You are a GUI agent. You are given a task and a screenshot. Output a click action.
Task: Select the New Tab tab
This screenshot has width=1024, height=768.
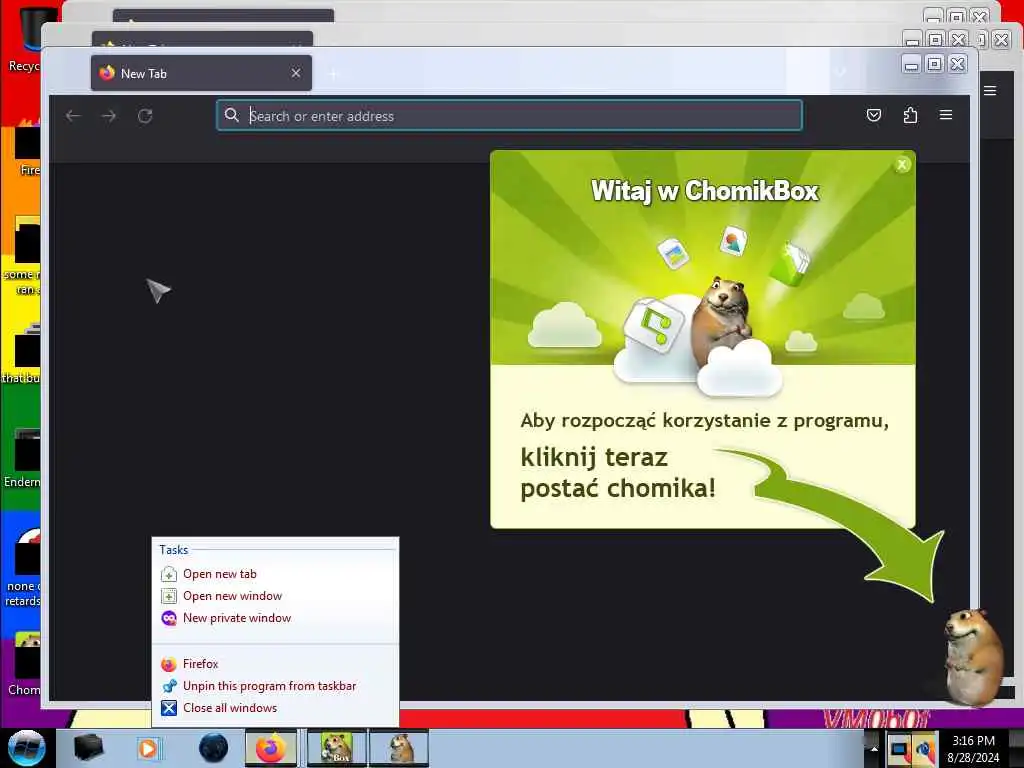click(201, 73)
